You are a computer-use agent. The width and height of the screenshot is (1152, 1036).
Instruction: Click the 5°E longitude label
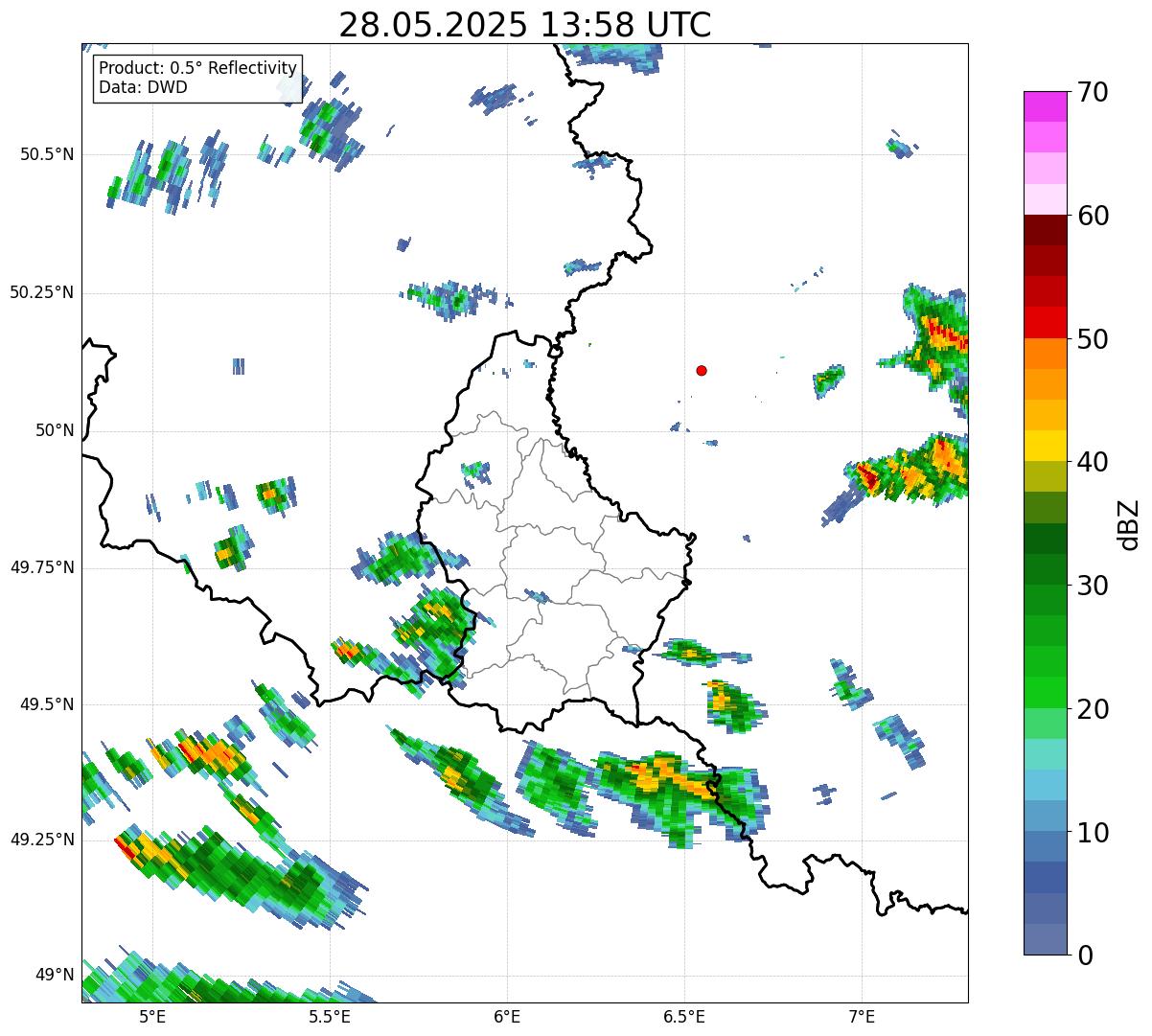[152, 1016]
